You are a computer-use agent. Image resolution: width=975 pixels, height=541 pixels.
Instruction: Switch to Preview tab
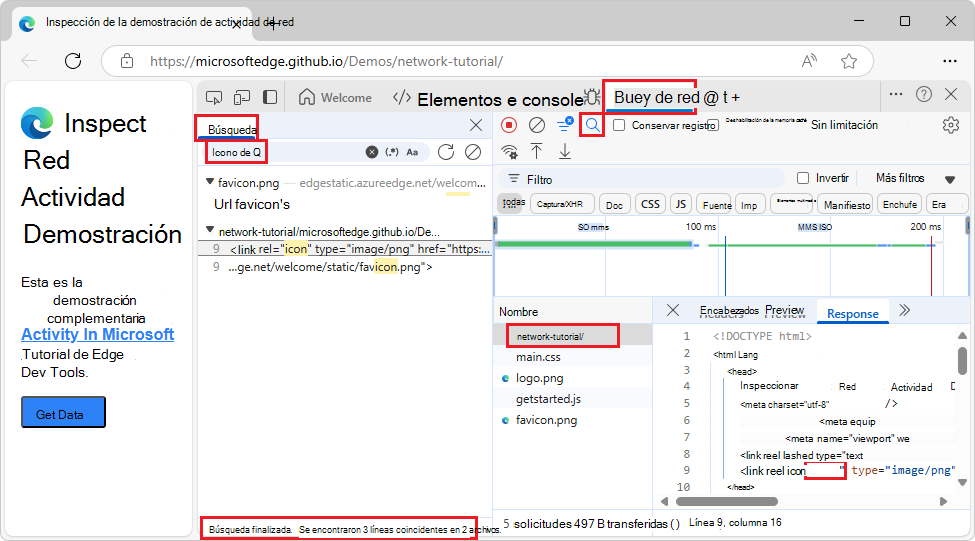coord(784,310)
